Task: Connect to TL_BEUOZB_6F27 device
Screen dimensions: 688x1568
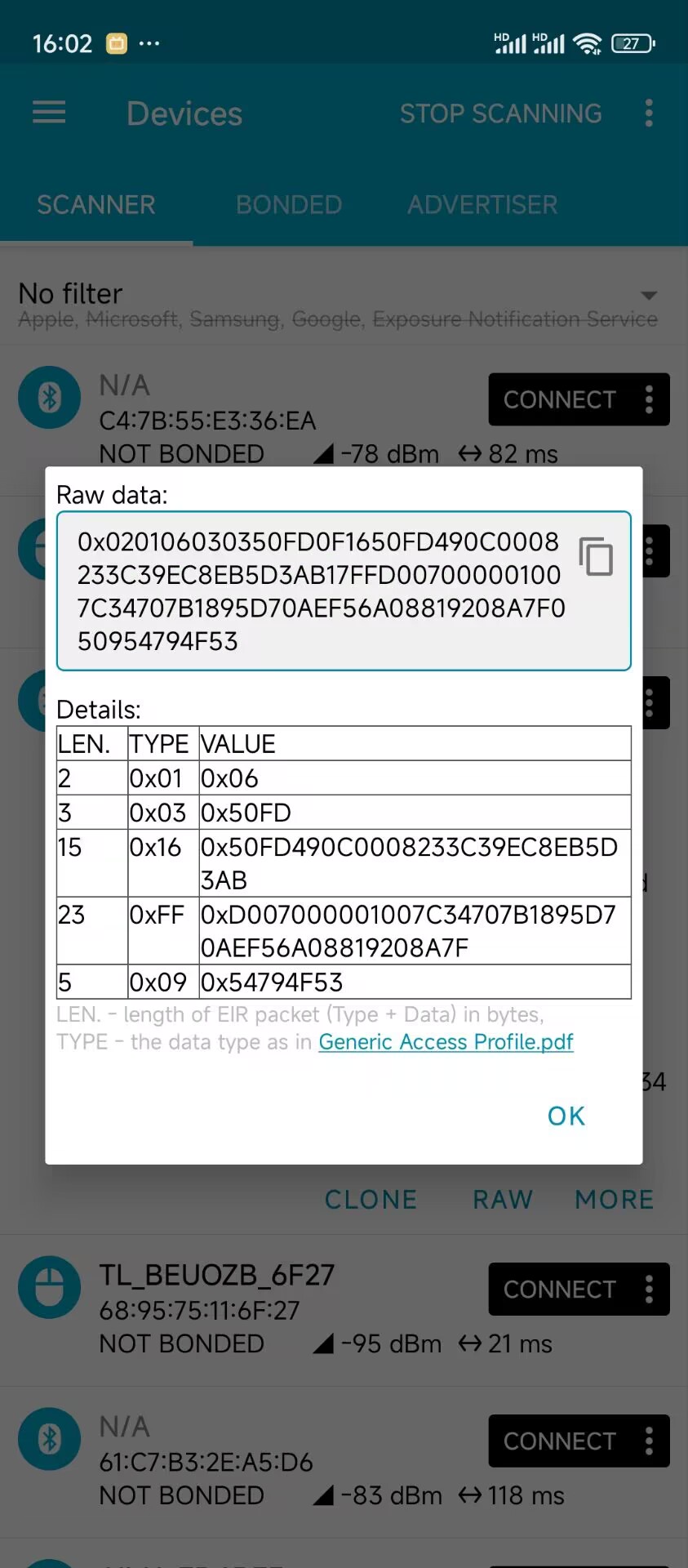Action: pyautogui.click(x=560, y=1290)
